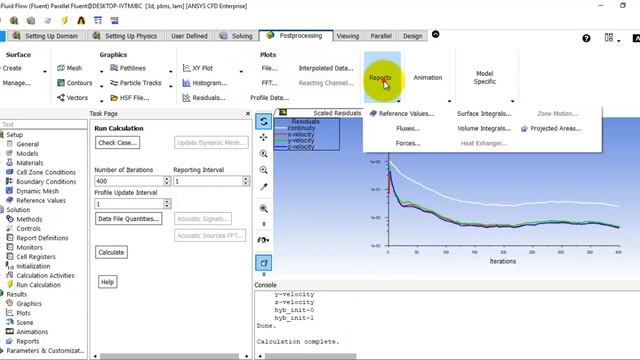The image size is (640, 360).
Task: Click Manage surfaces button
Action: pyautogui.click(x=16, y=83)
